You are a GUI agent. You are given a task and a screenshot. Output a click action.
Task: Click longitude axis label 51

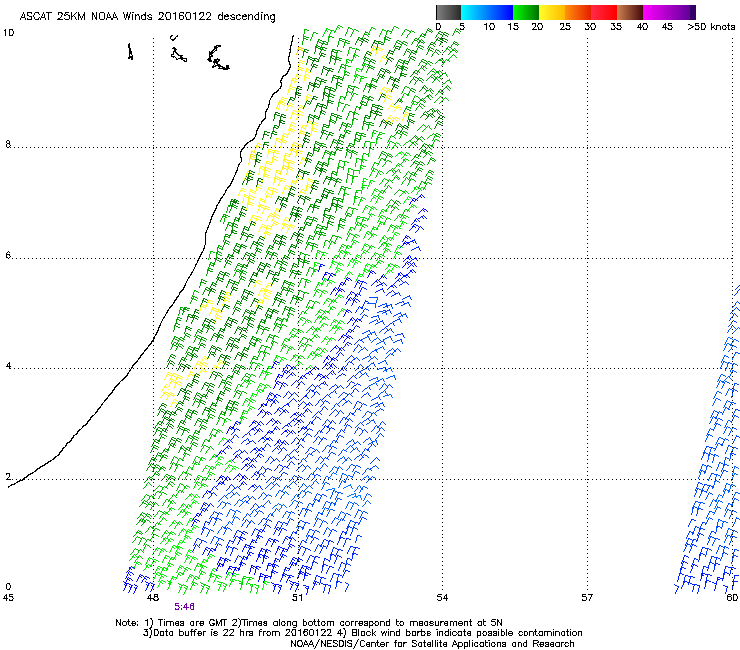297,598
